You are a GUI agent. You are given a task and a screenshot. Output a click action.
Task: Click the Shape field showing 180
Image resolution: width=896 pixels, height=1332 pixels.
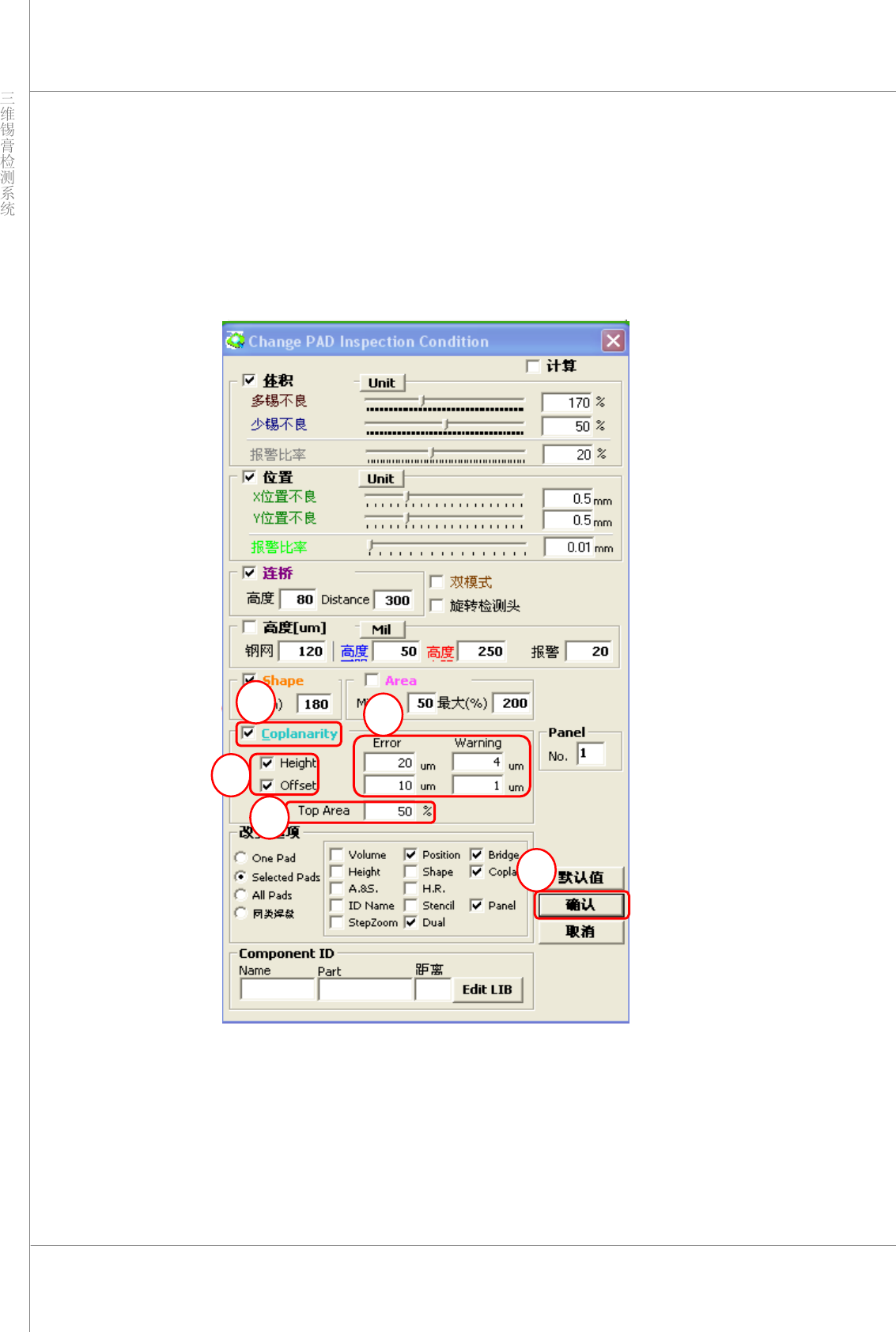tap(314, 704)
